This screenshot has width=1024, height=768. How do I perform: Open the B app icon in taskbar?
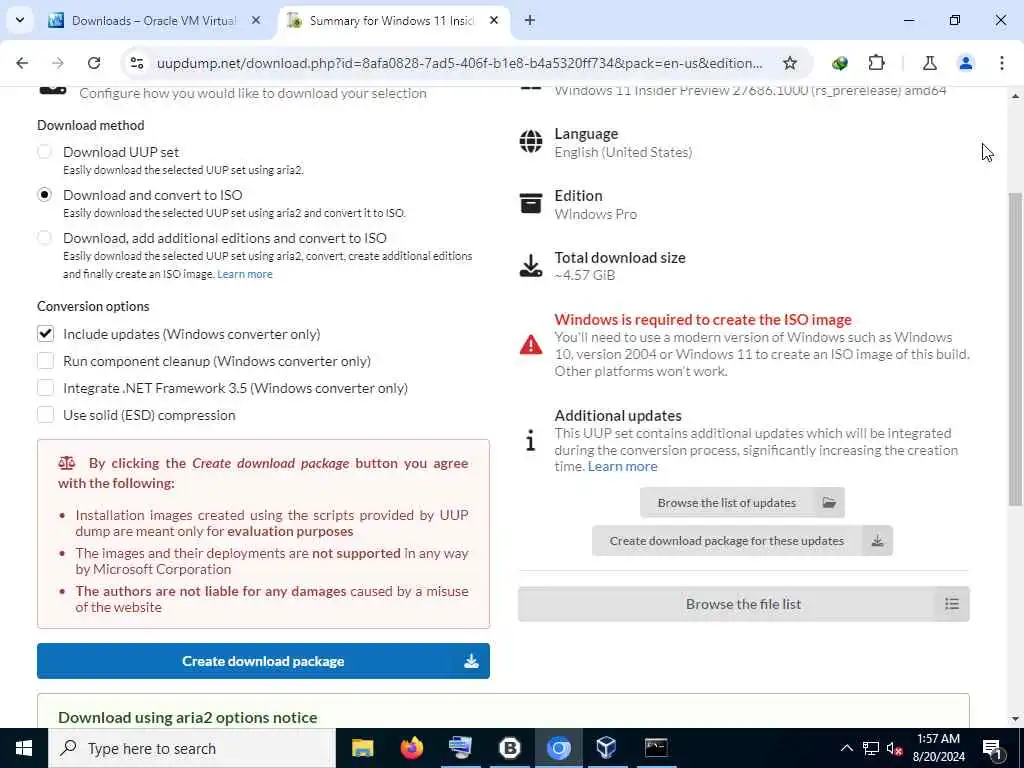509,748
